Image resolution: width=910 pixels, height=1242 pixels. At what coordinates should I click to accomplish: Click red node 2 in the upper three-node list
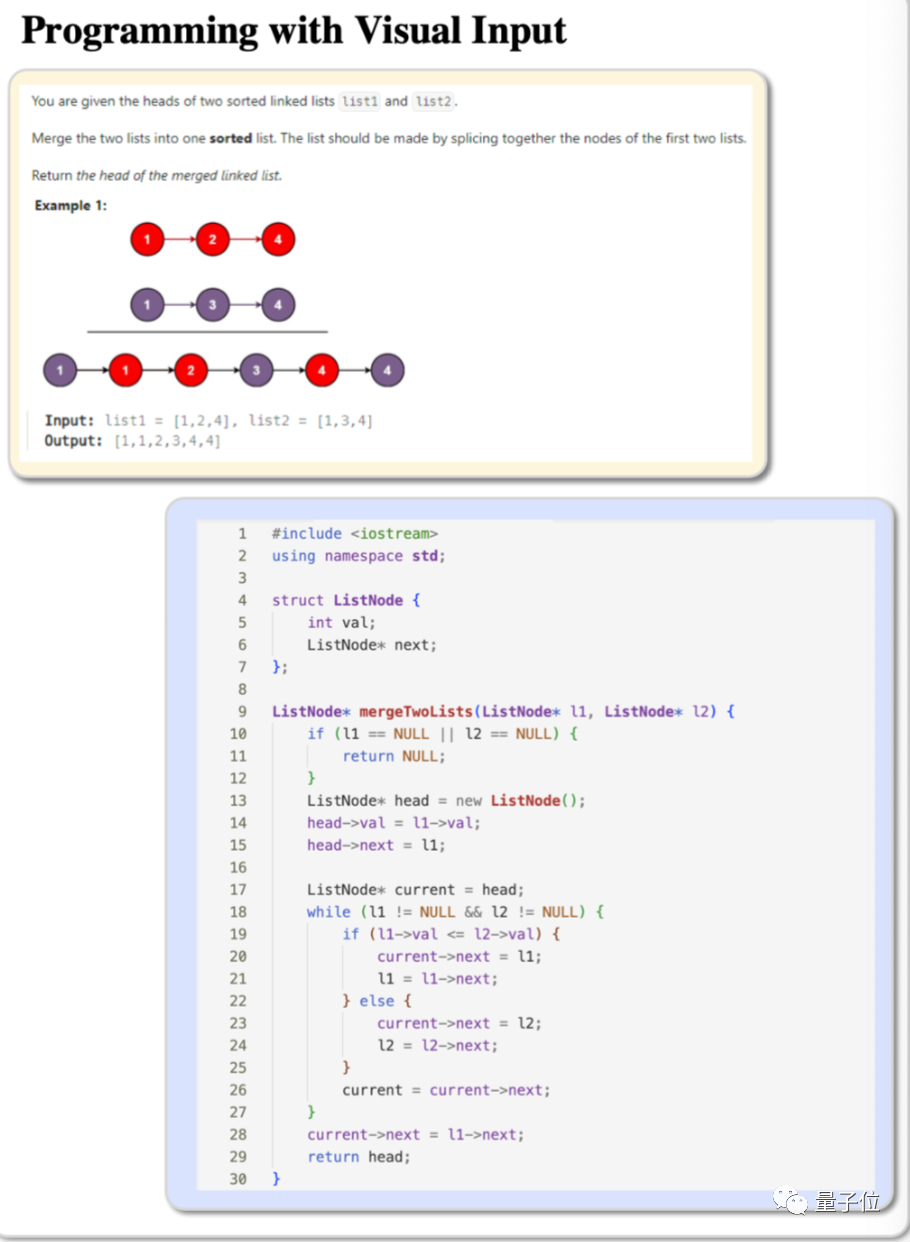(x=212, y=240)
